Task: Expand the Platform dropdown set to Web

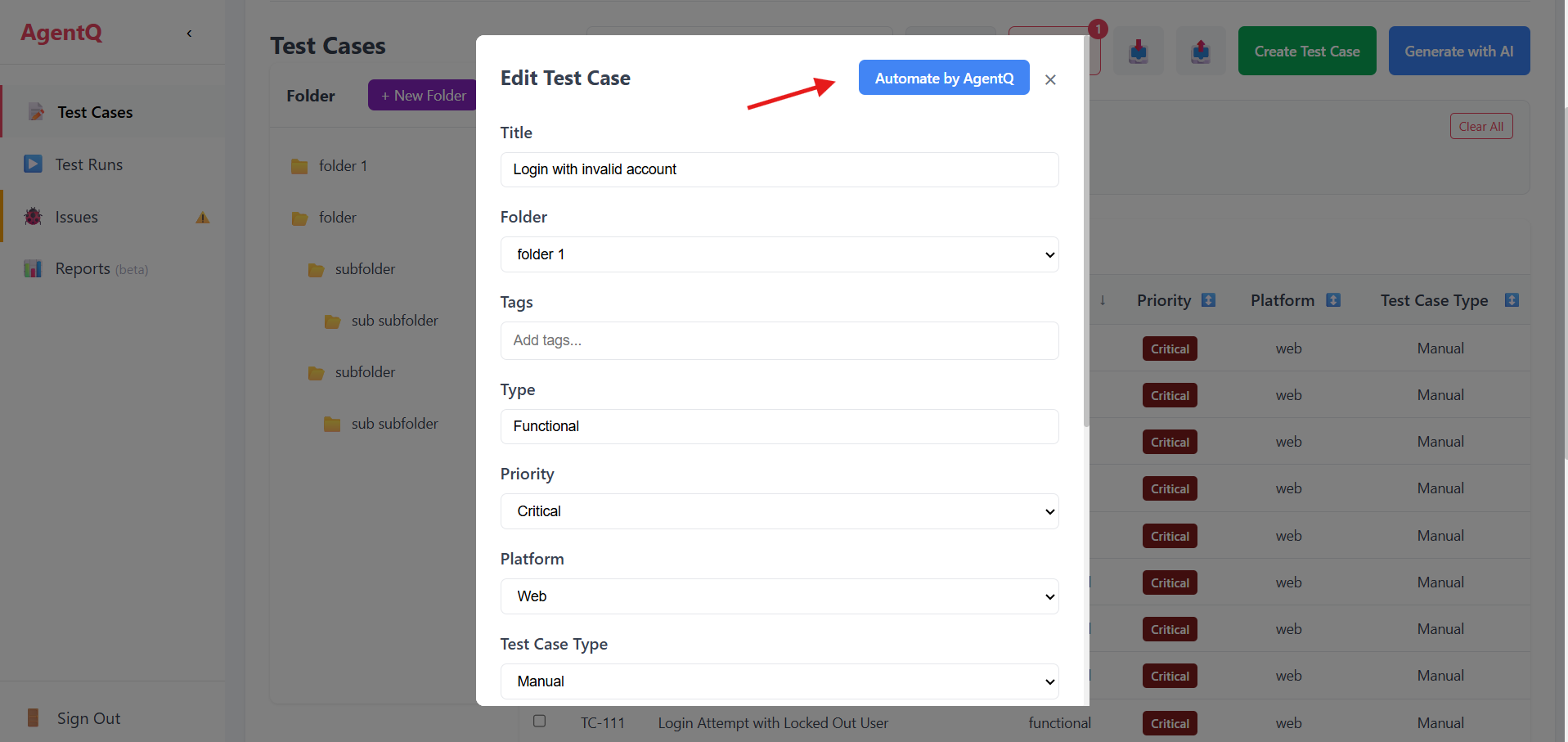Action: click(x=778, y=596)
